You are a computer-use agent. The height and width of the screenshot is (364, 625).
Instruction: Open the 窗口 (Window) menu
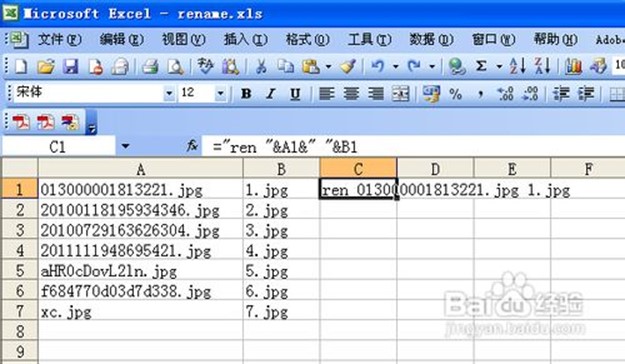493,39
